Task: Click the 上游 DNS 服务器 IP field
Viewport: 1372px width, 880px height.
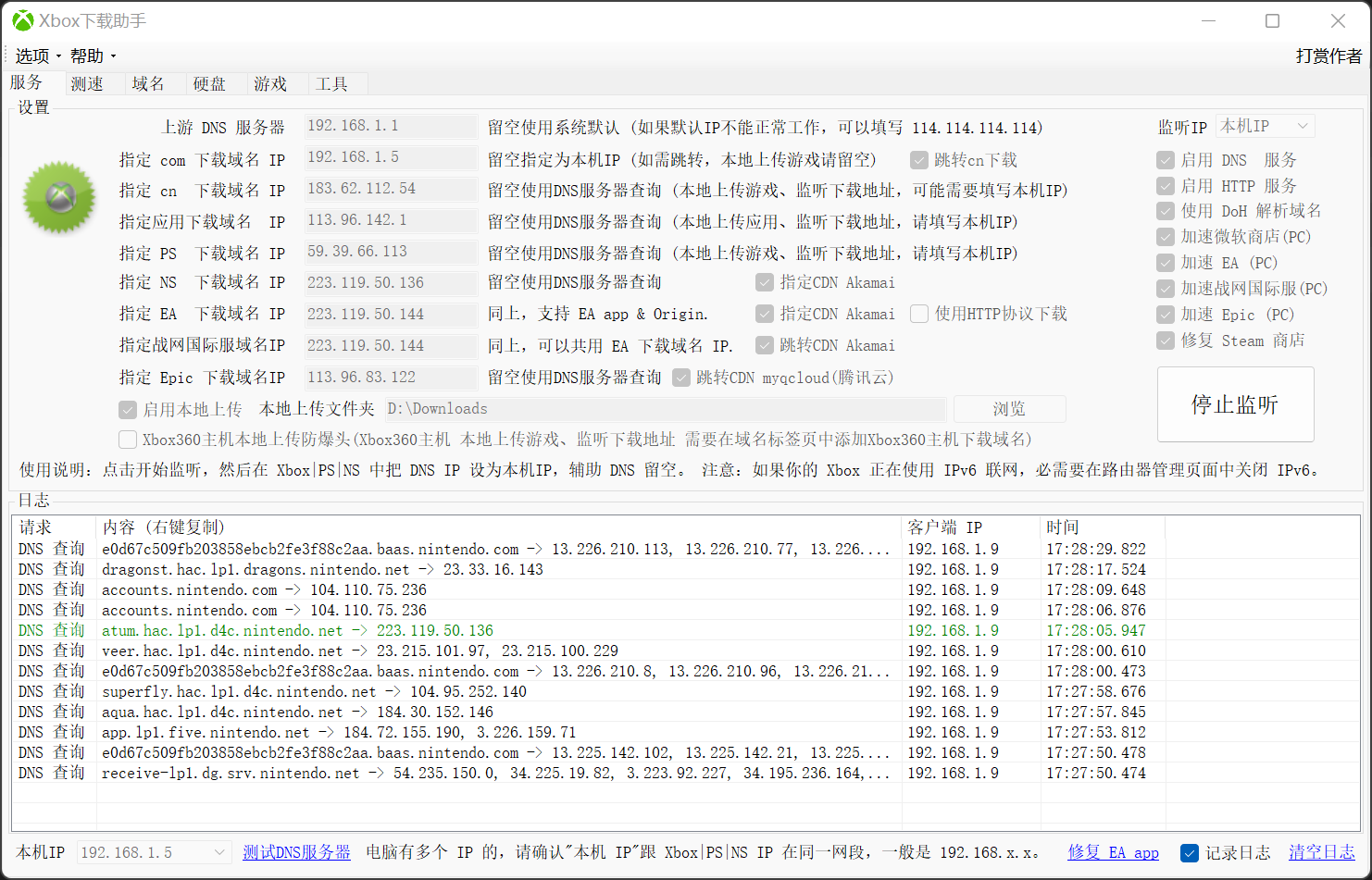Action: [390, 126]
